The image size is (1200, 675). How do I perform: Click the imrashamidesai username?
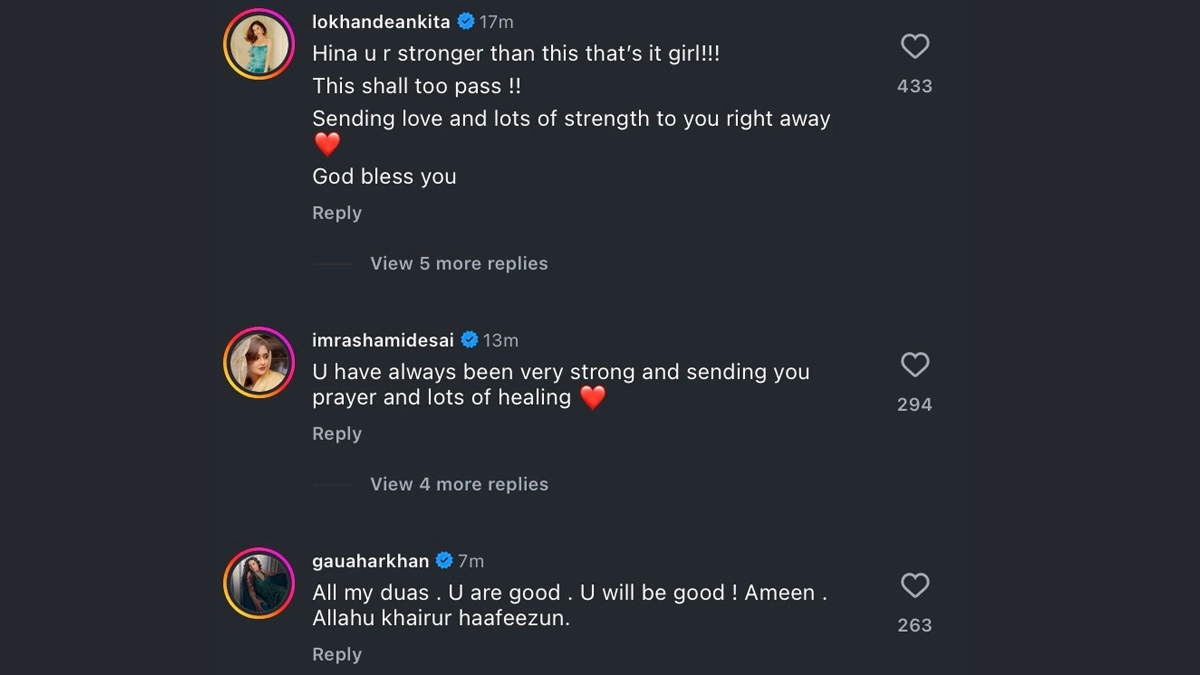pyautogui.click(x=383, y=340)
